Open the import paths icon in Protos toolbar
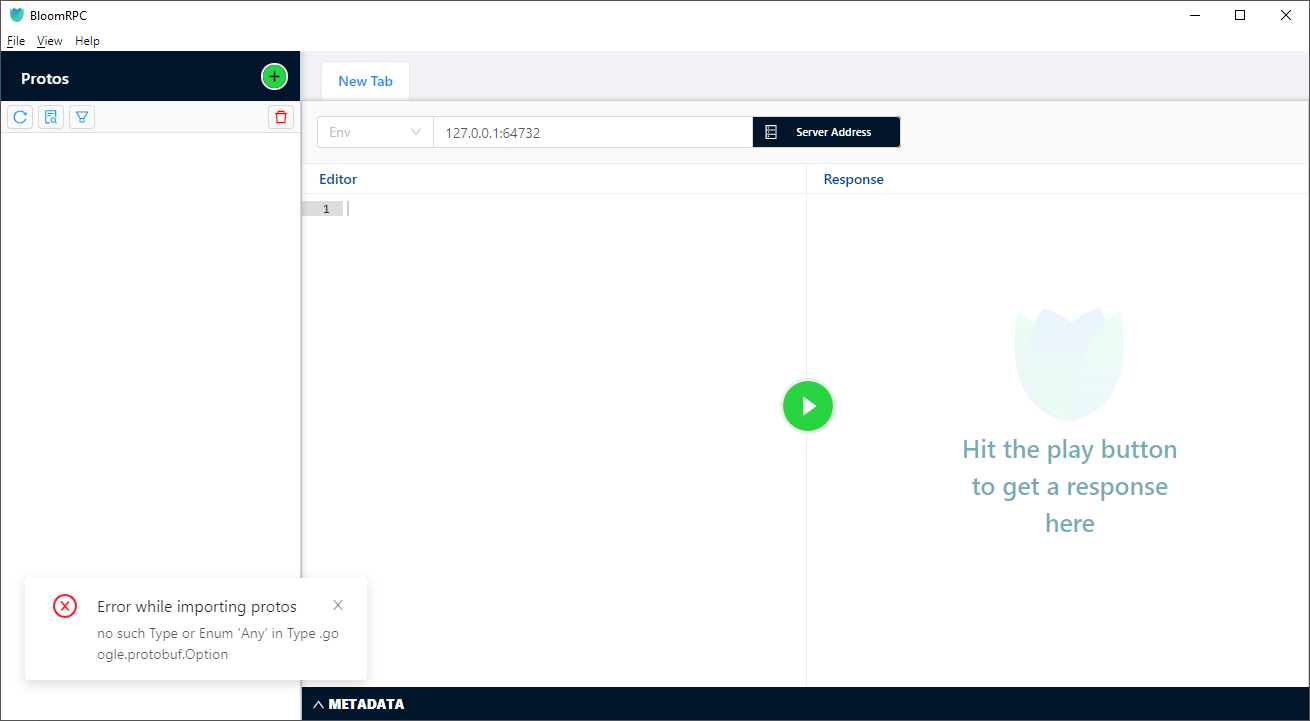 pos(51,117)
